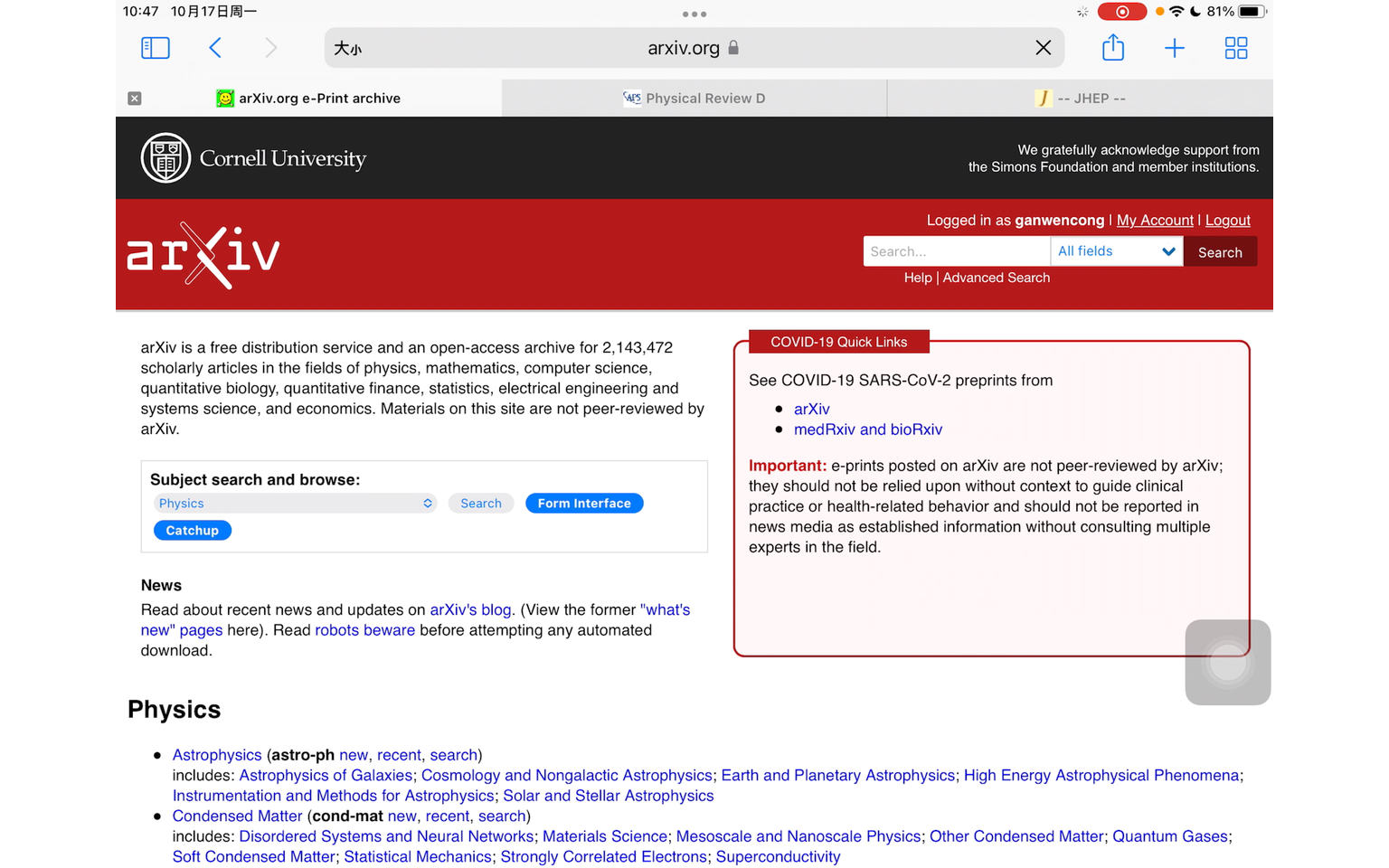Click the Cornell University wordmark
This screenshot has width=1389, height=868.
[x=283, y=158]
